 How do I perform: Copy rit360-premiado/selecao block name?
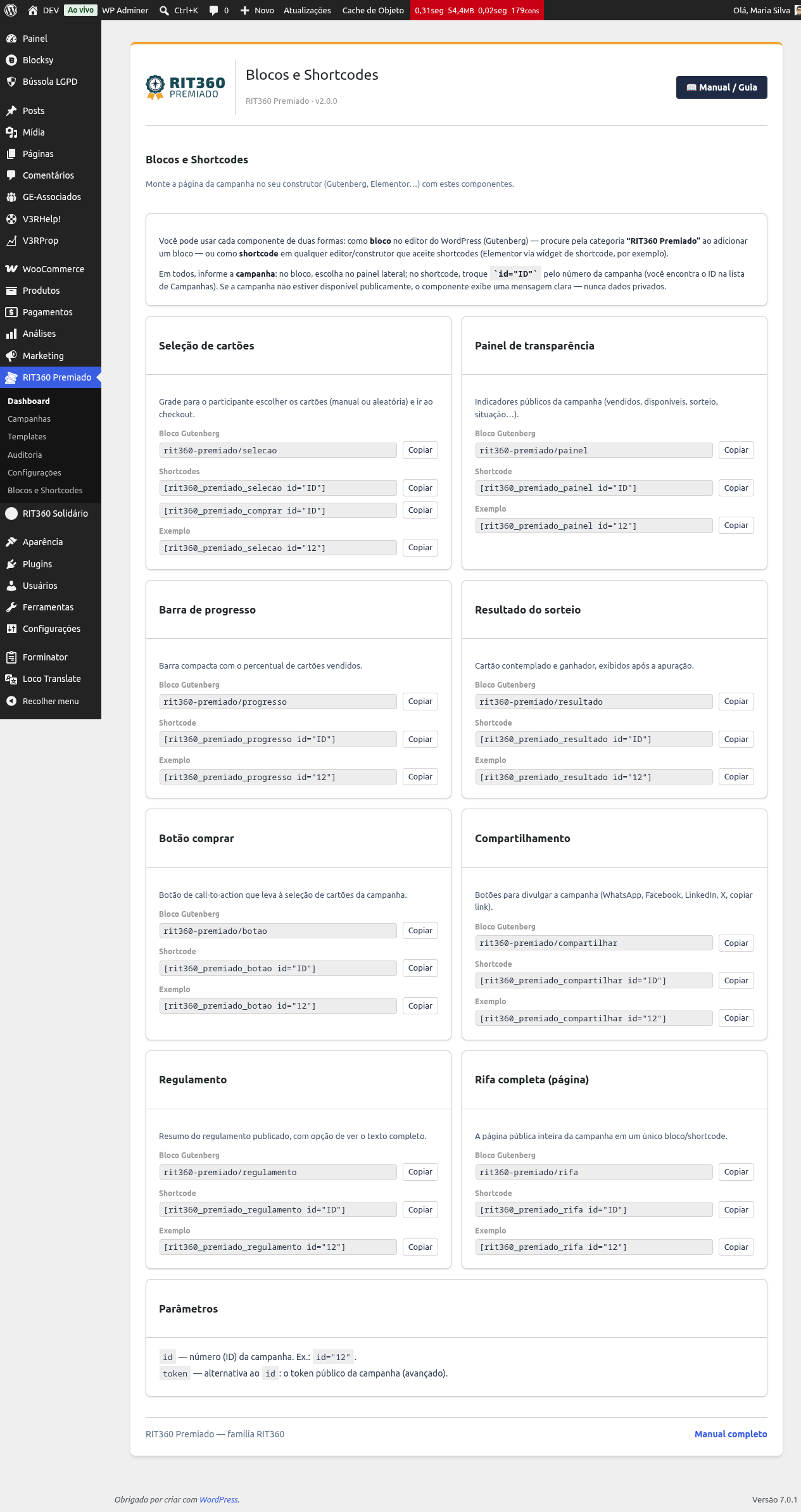click(420, 450)
